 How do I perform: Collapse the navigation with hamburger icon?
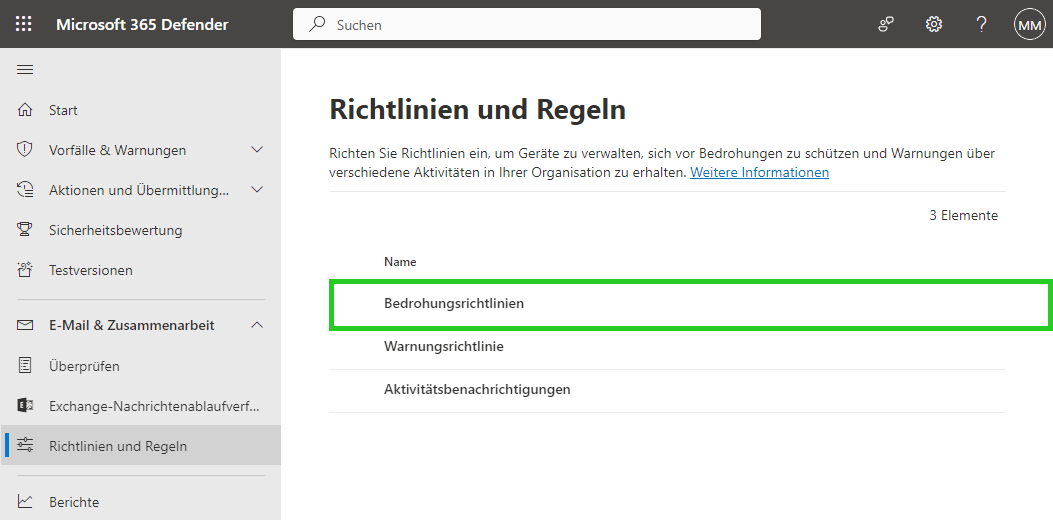pyautogui.click(x=25, y=69)
